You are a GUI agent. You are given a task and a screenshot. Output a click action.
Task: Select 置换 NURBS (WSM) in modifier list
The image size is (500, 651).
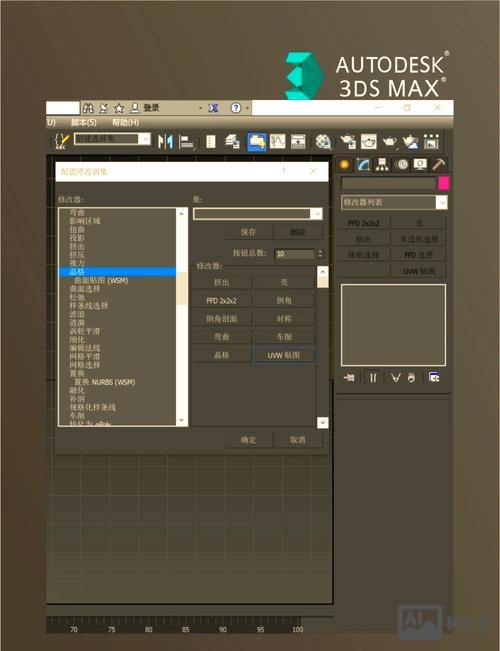[x=104, y=382]
